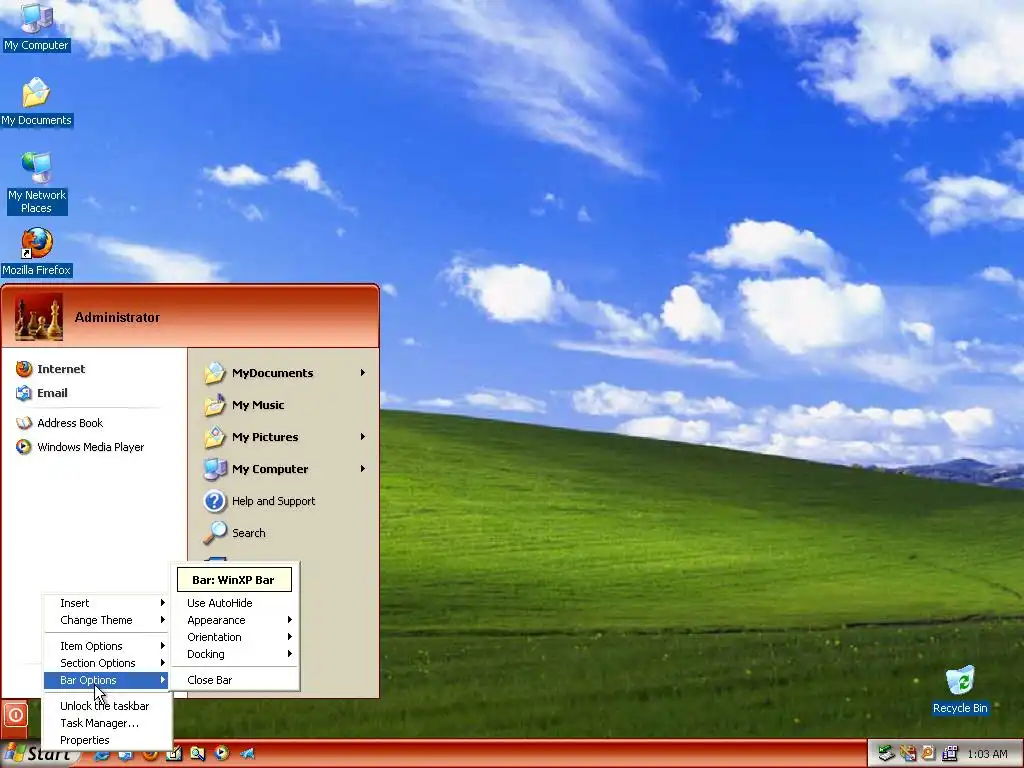This screenshot has height=768, width=1024.
Task: Click the book icon beside Address Book
Action: point(24,423)
